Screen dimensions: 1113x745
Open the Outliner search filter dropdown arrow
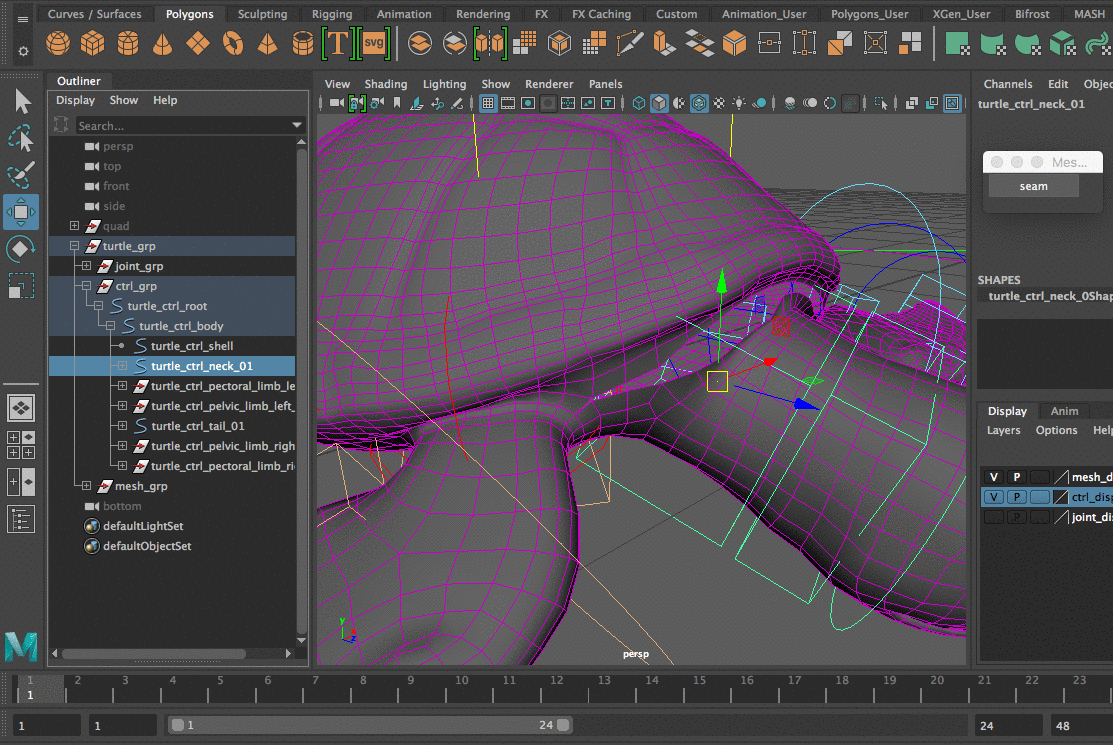(297, 125)
